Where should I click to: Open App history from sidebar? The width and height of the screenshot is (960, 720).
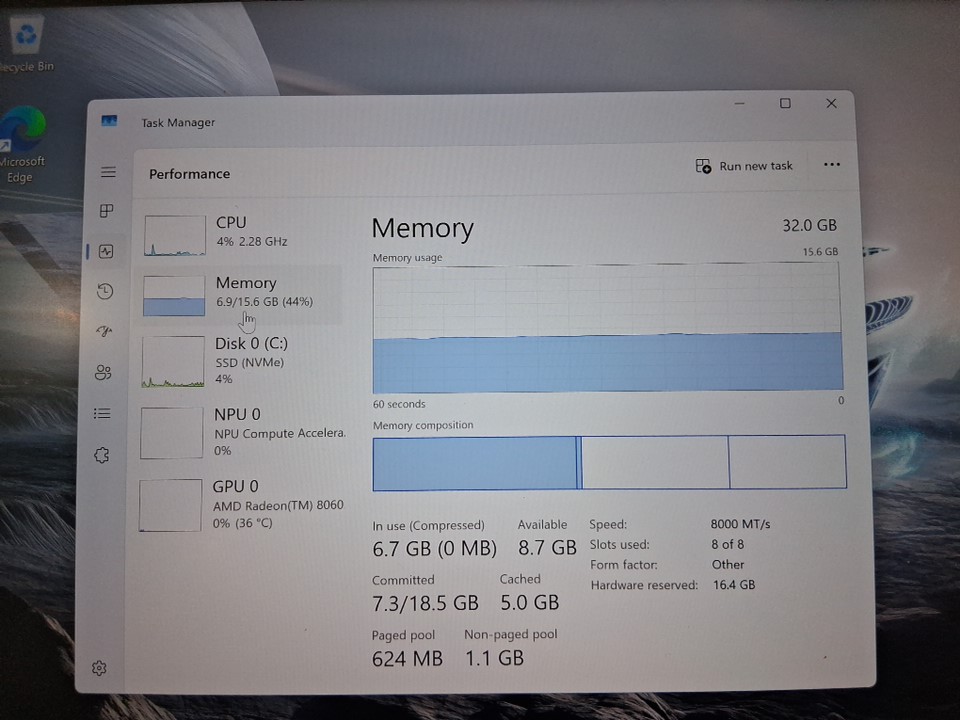(x=105, y=291)
